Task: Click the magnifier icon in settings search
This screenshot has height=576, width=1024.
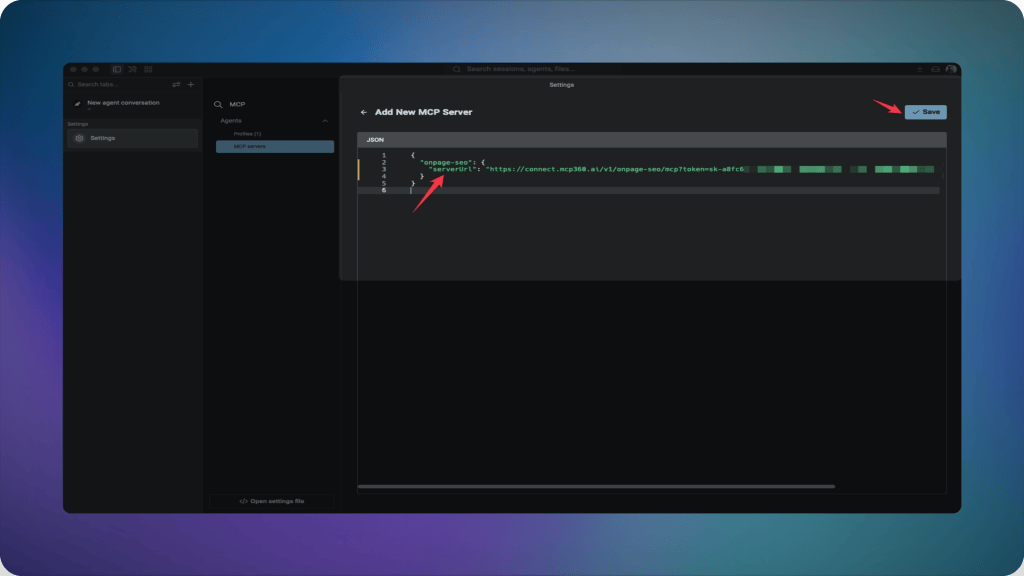Action: click(218, 104)
